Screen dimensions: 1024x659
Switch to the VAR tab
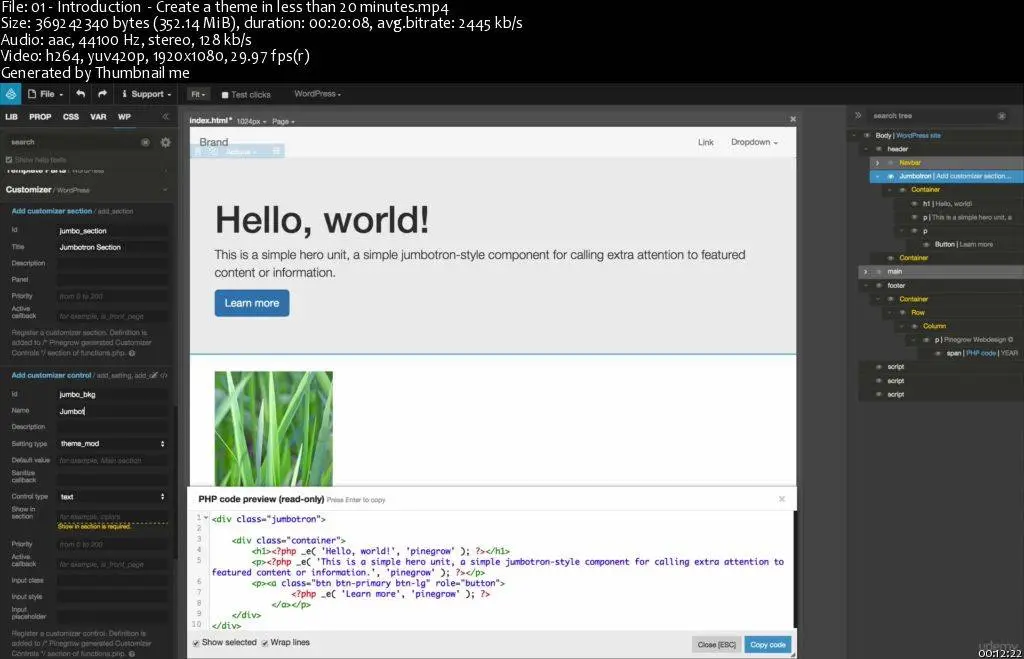point(98,117)
